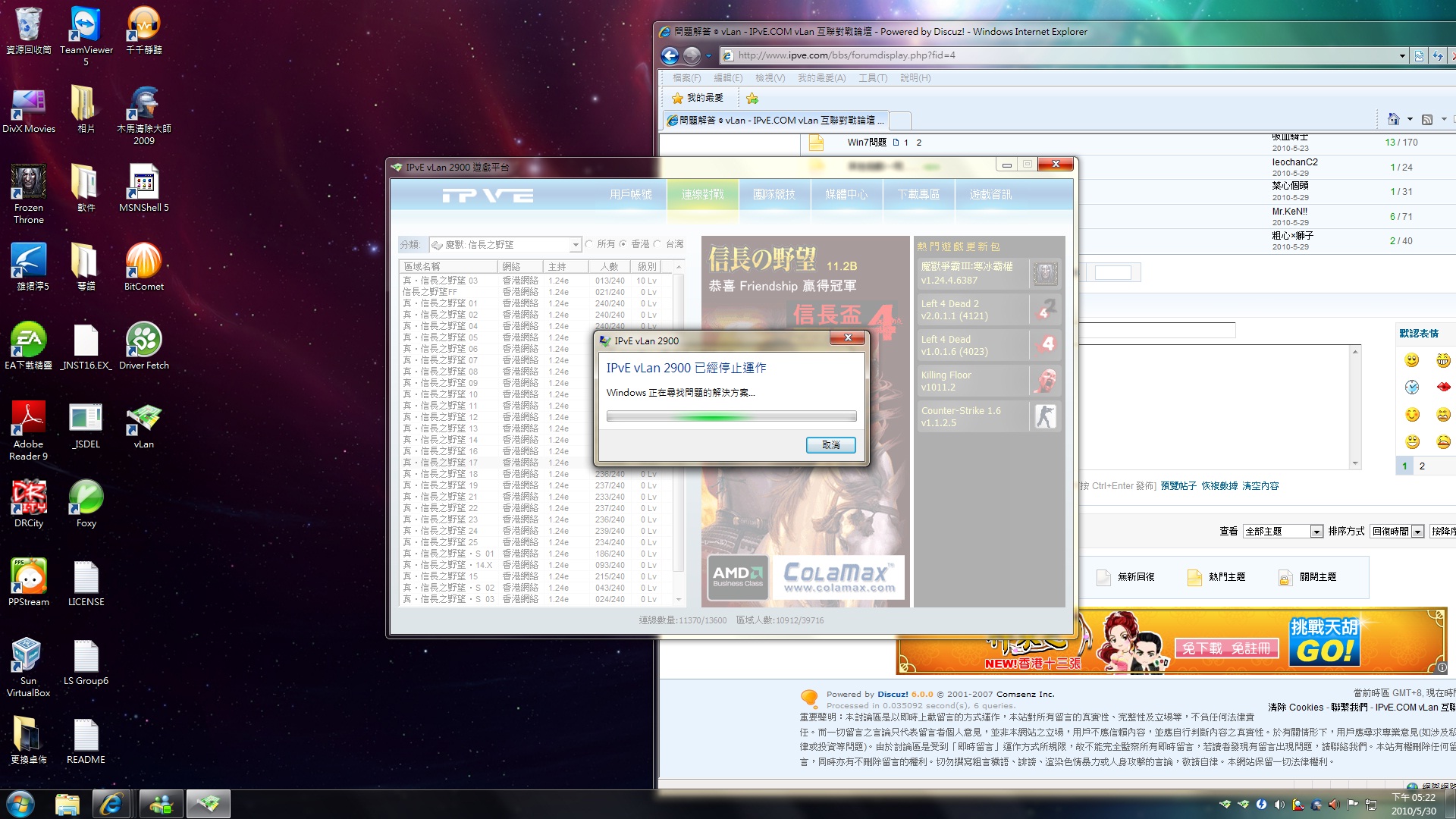Click the Internet Explorer taskbar icon
The image size is (1456, 819).
[111, 804]
